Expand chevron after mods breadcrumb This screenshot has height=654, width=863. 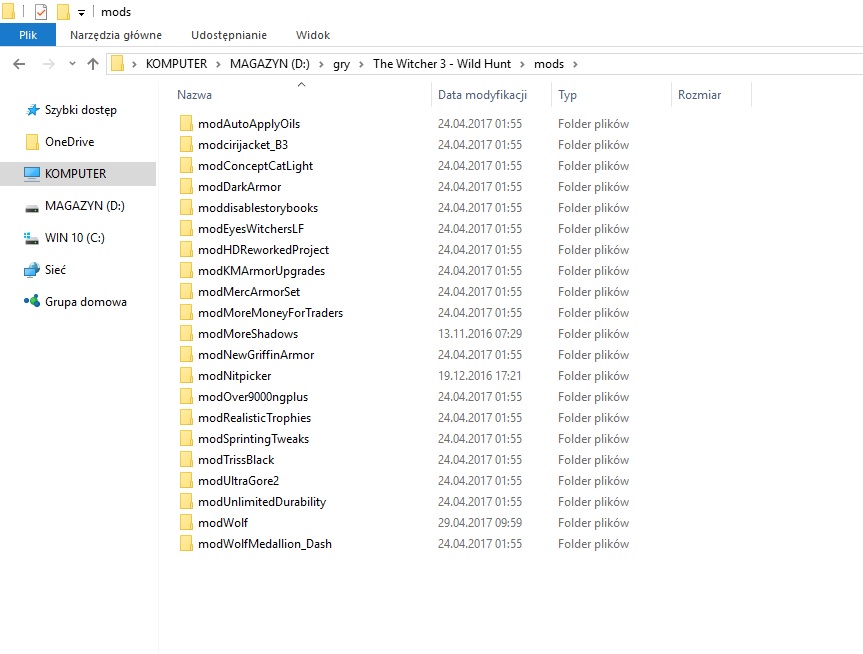click(575, 64)
